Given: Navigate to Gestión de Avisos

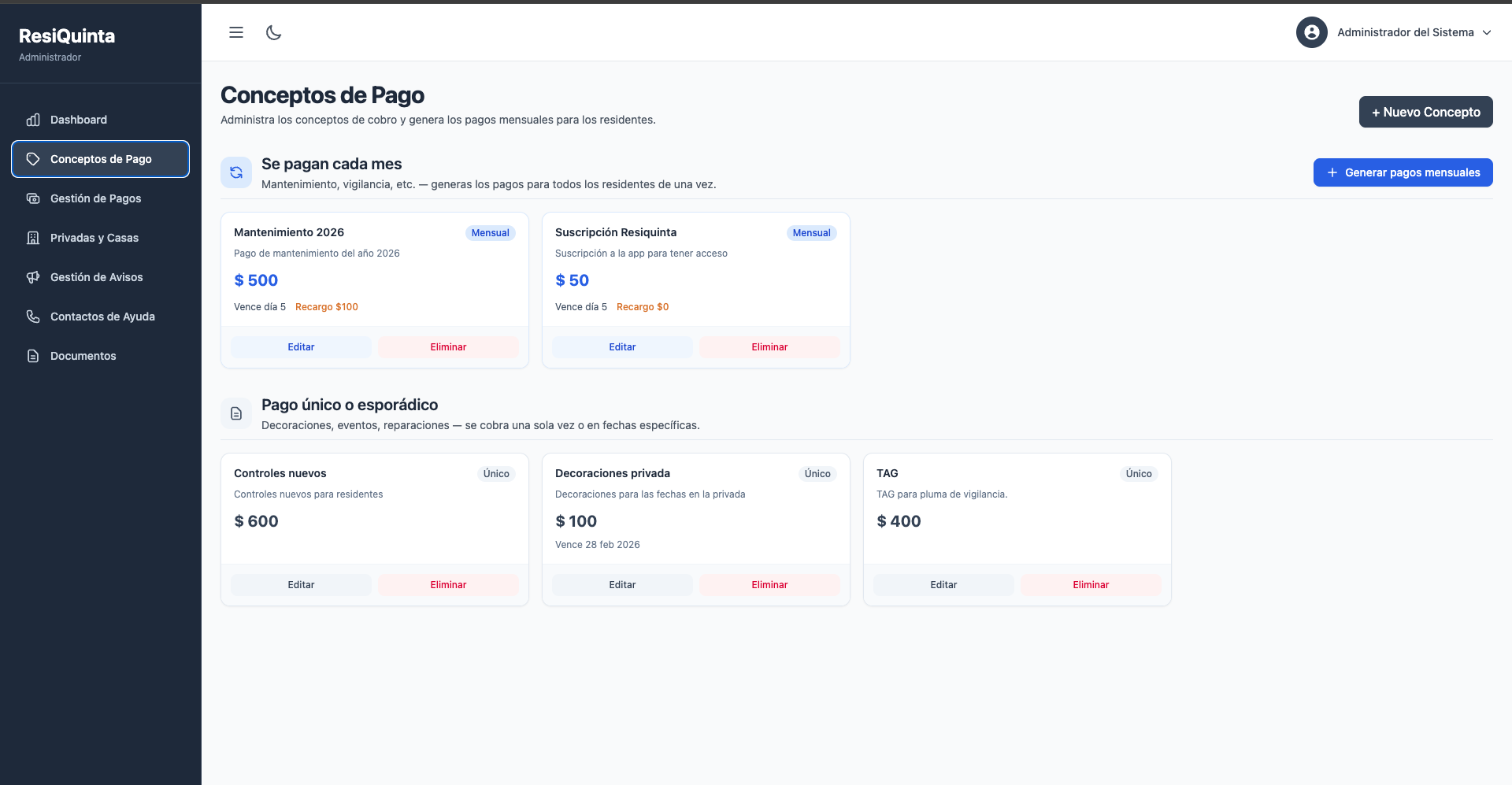Looking at the screenshot, I should (100, 277).
